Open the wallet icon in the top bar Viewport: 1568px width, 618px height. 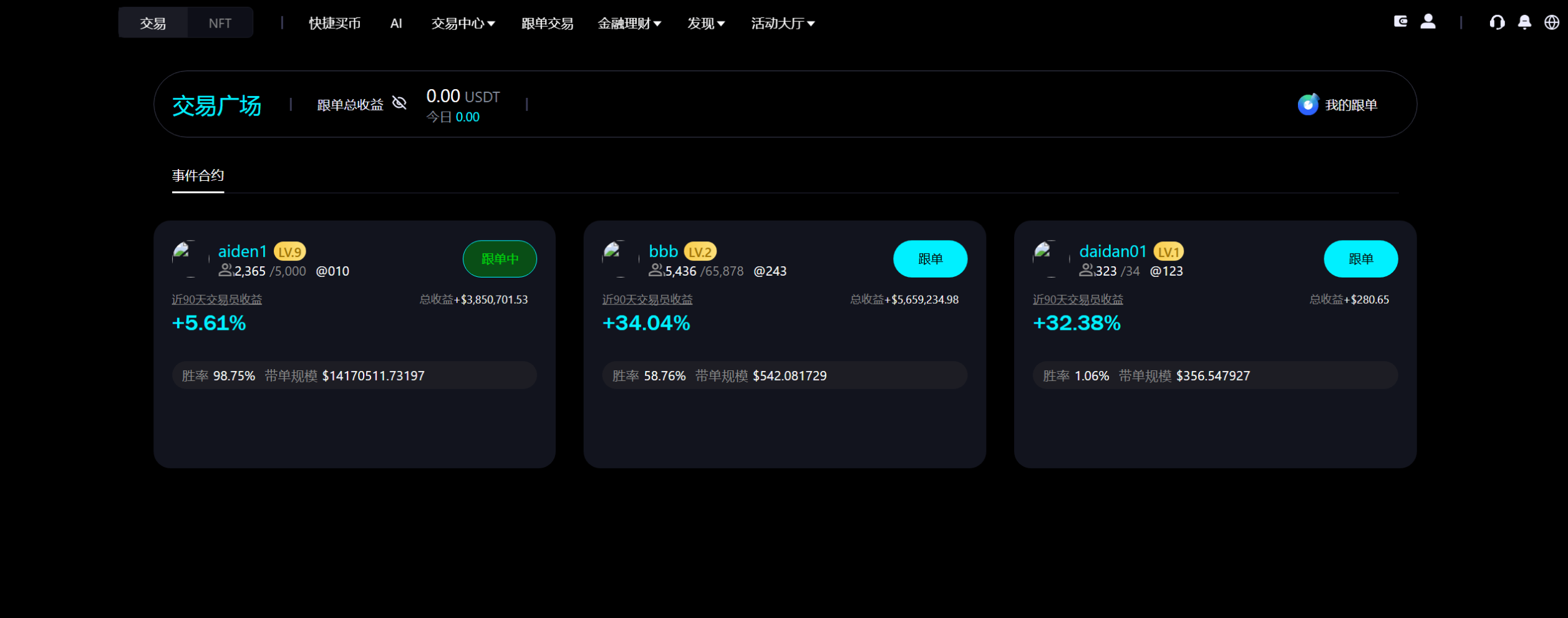(1400, 22)
